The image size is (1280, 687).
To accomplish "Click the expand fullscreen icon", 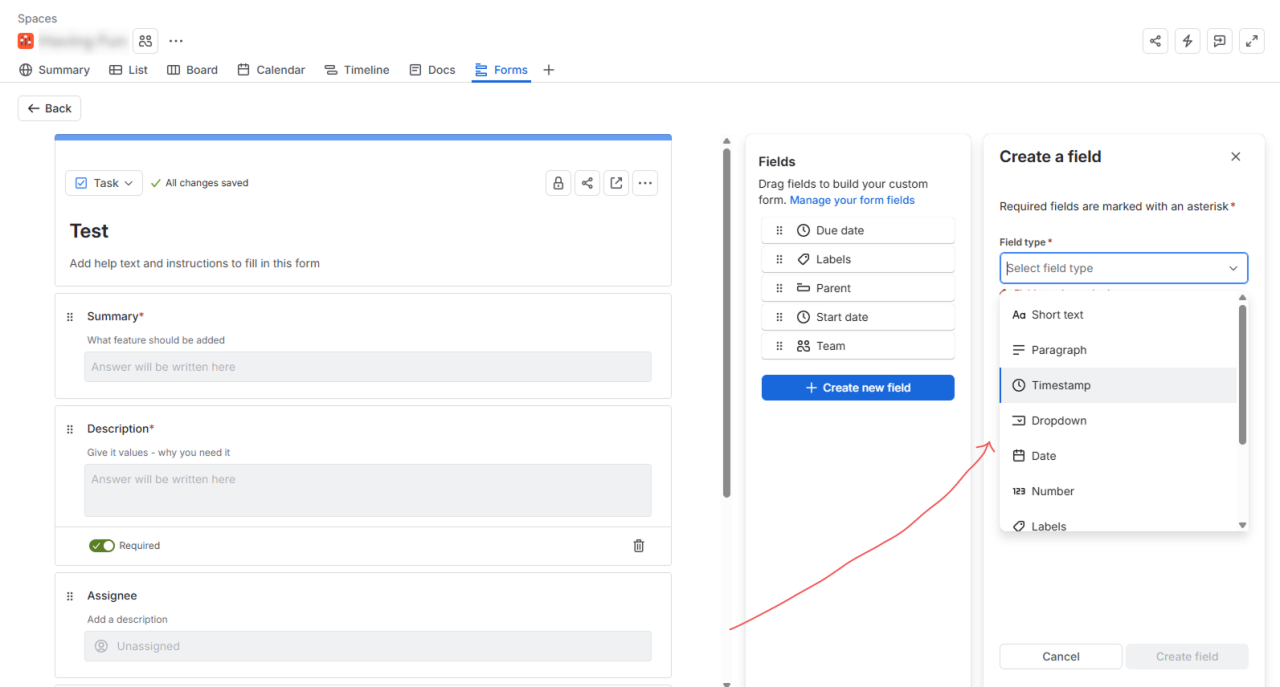I will [x=1251, y=41].
